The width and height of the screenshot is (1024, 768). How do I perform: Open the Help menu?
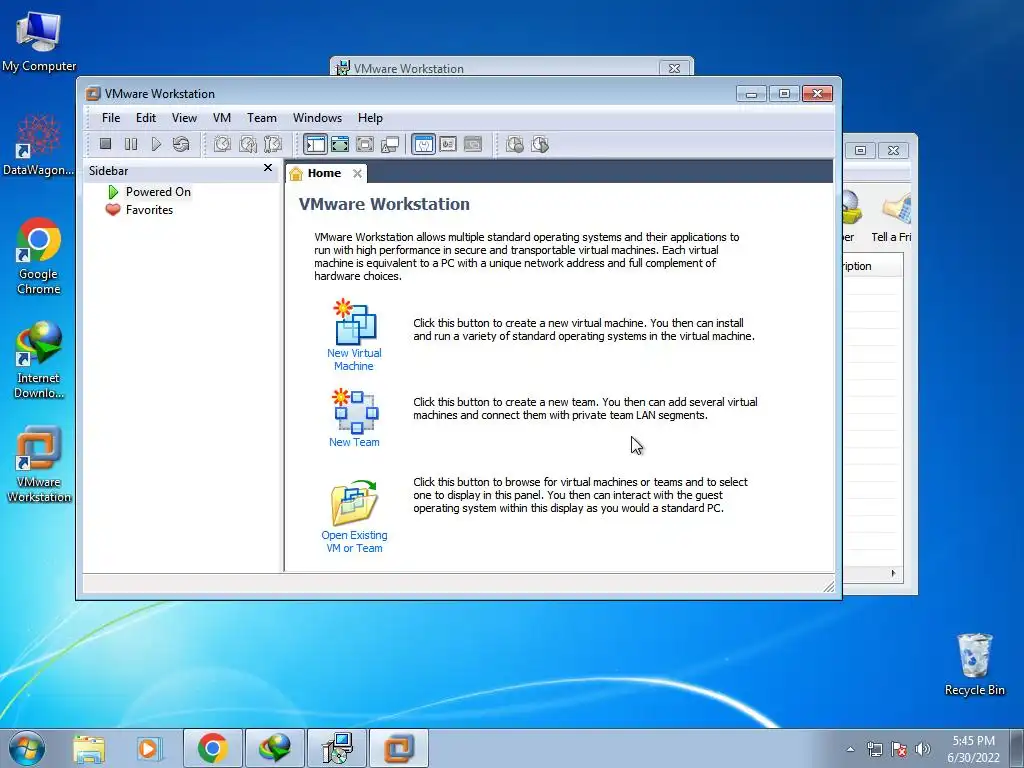click(370, 118)
